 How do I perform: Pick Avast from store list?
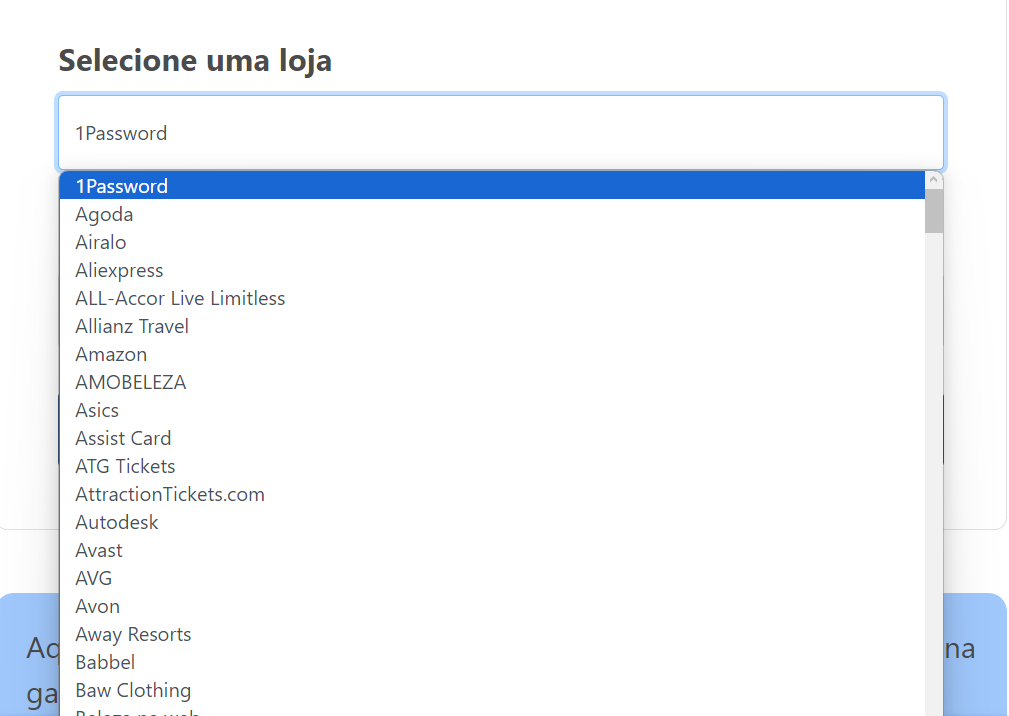tap(99, 550)
